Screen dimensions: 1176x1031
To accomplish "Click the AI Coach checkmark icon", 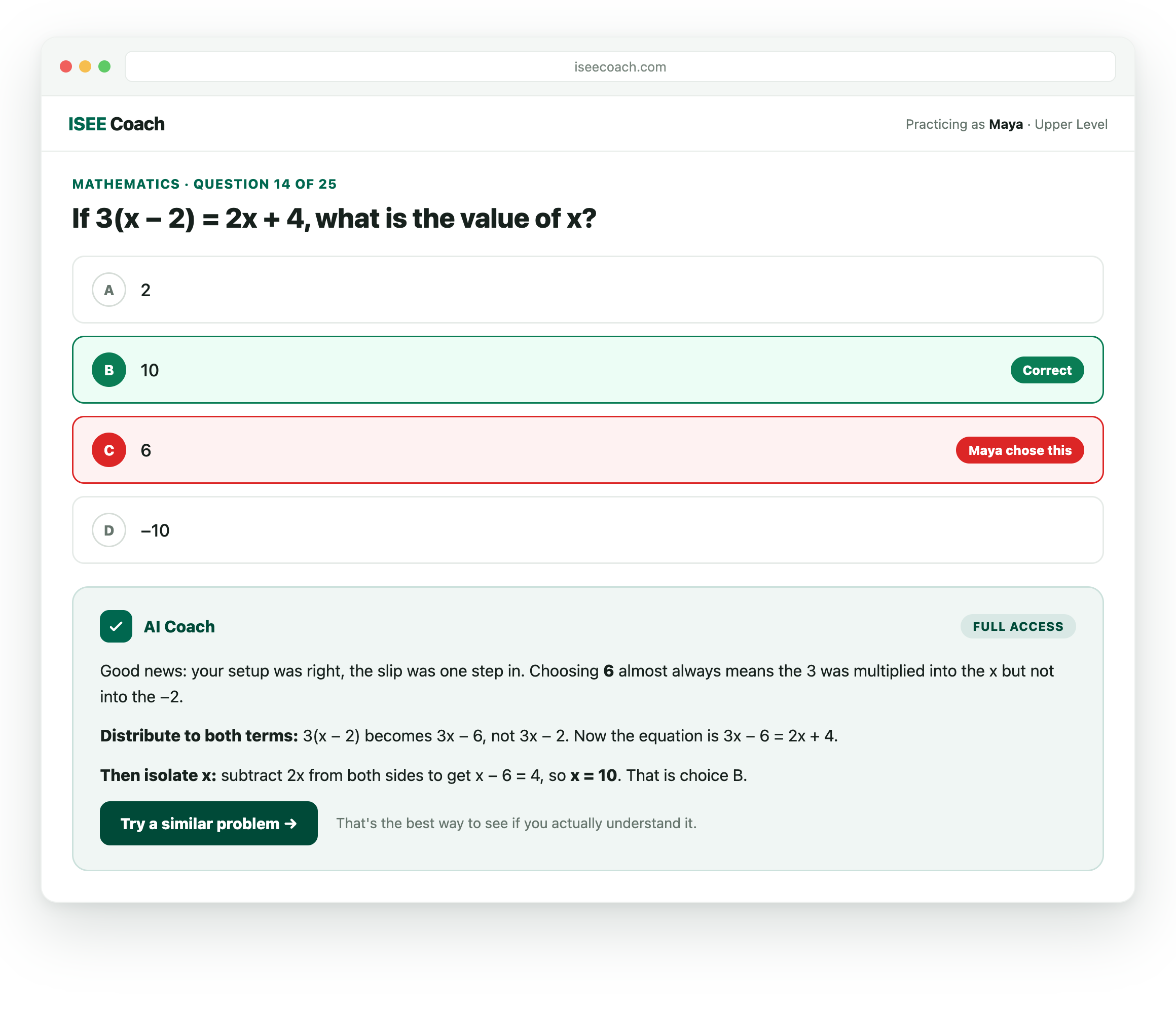I will [116, 626].
